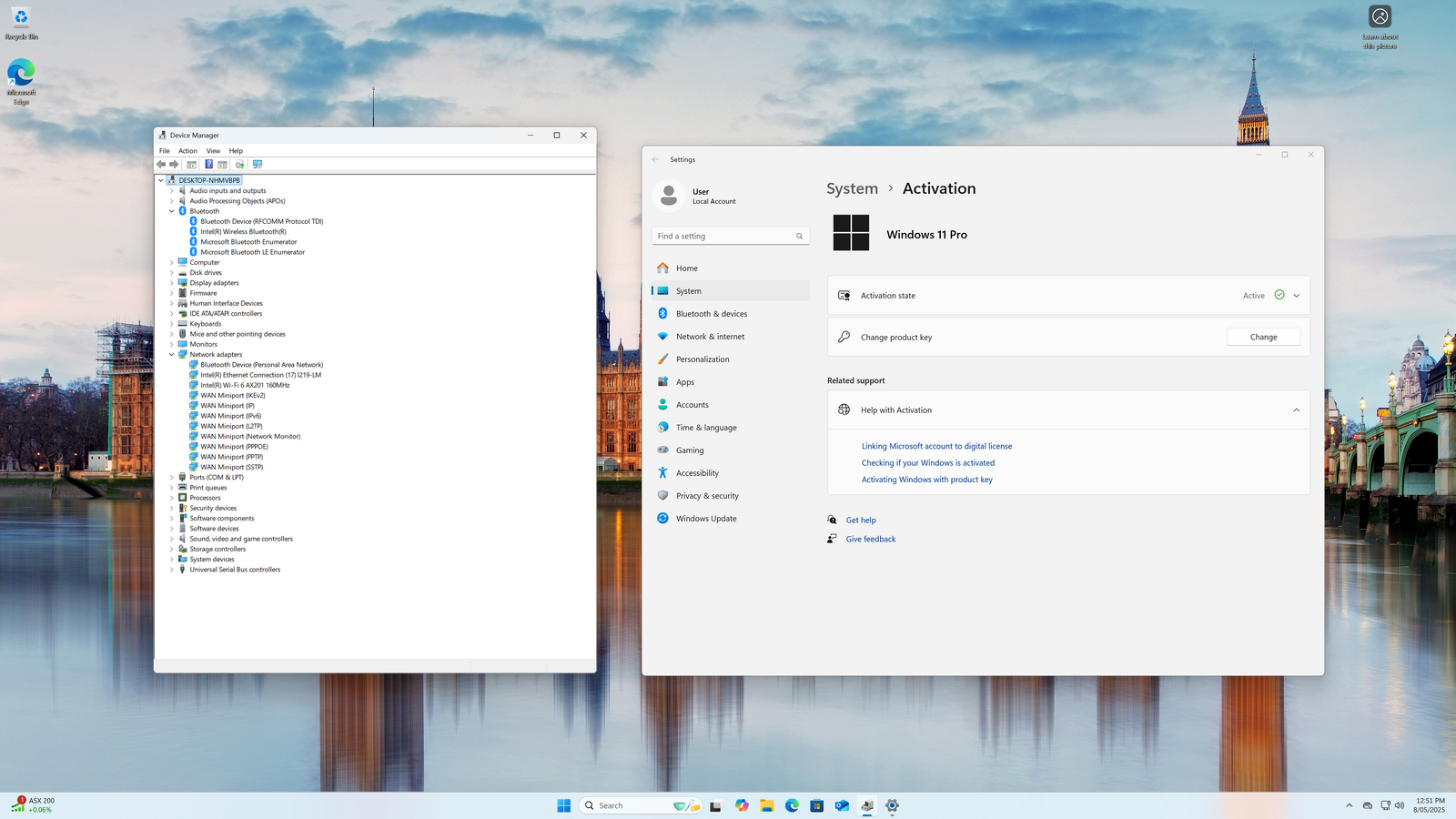Click the volume icon in system tray
1456x819 pixels.
click(1400, 805)
